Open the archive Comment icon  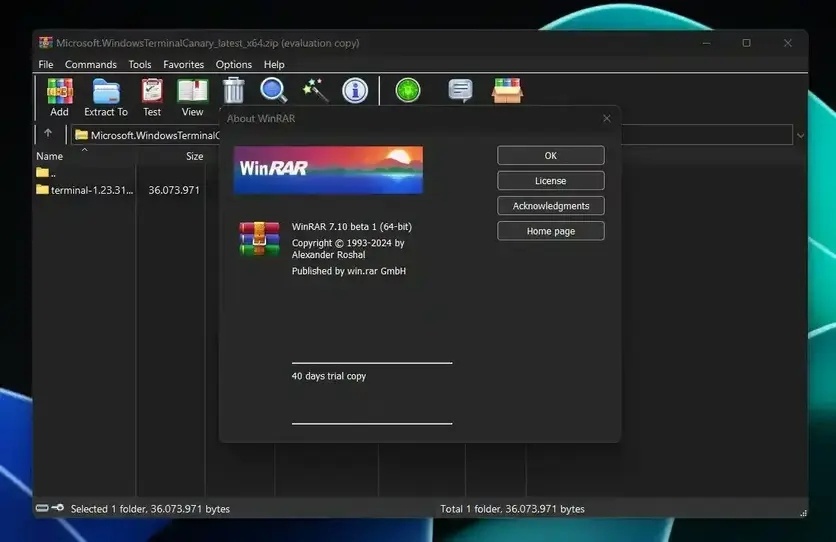coord(461,91)
